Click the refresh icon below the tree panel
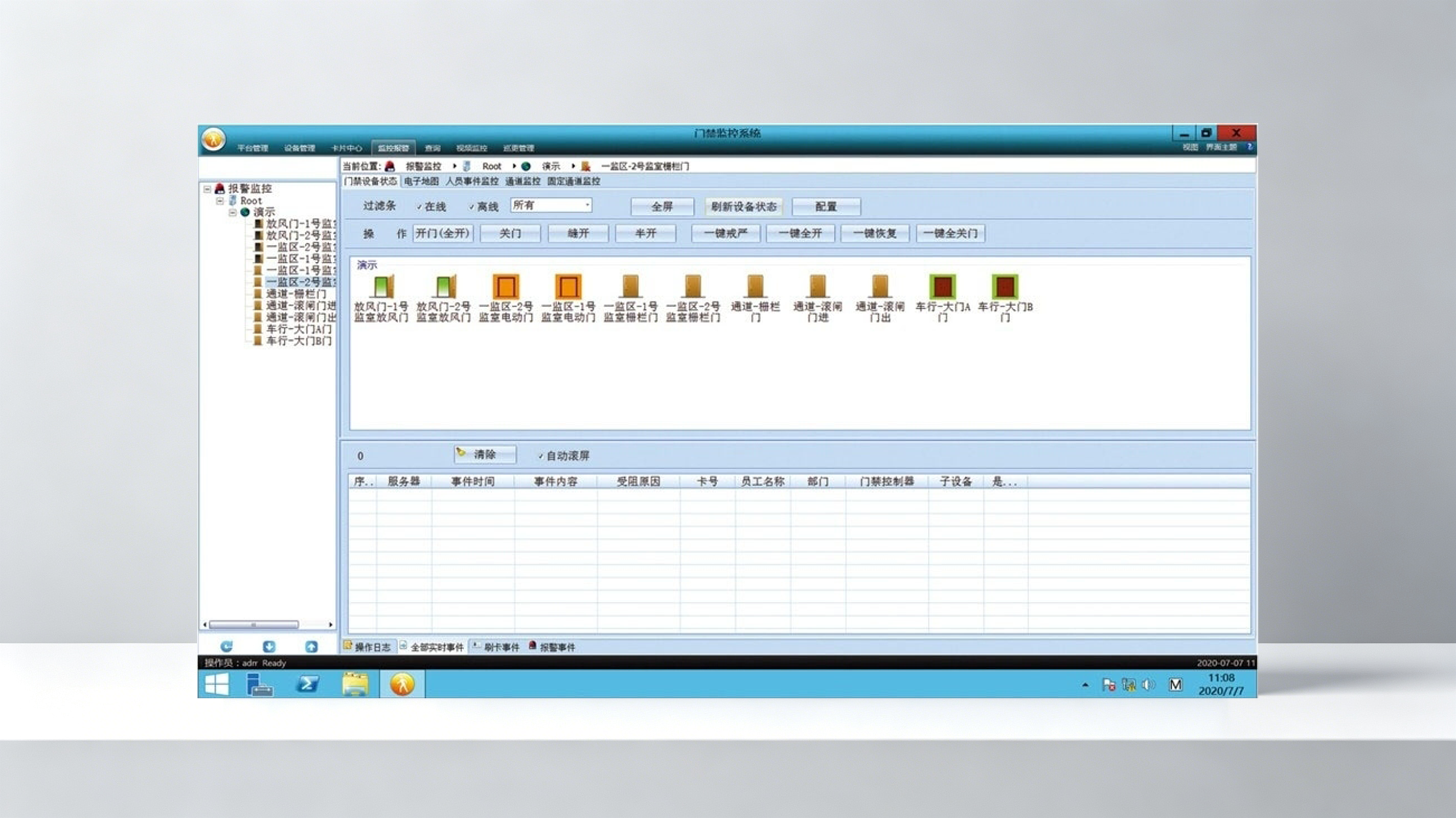The height and width of the screenshot is (818, 1456). (226, 646)
